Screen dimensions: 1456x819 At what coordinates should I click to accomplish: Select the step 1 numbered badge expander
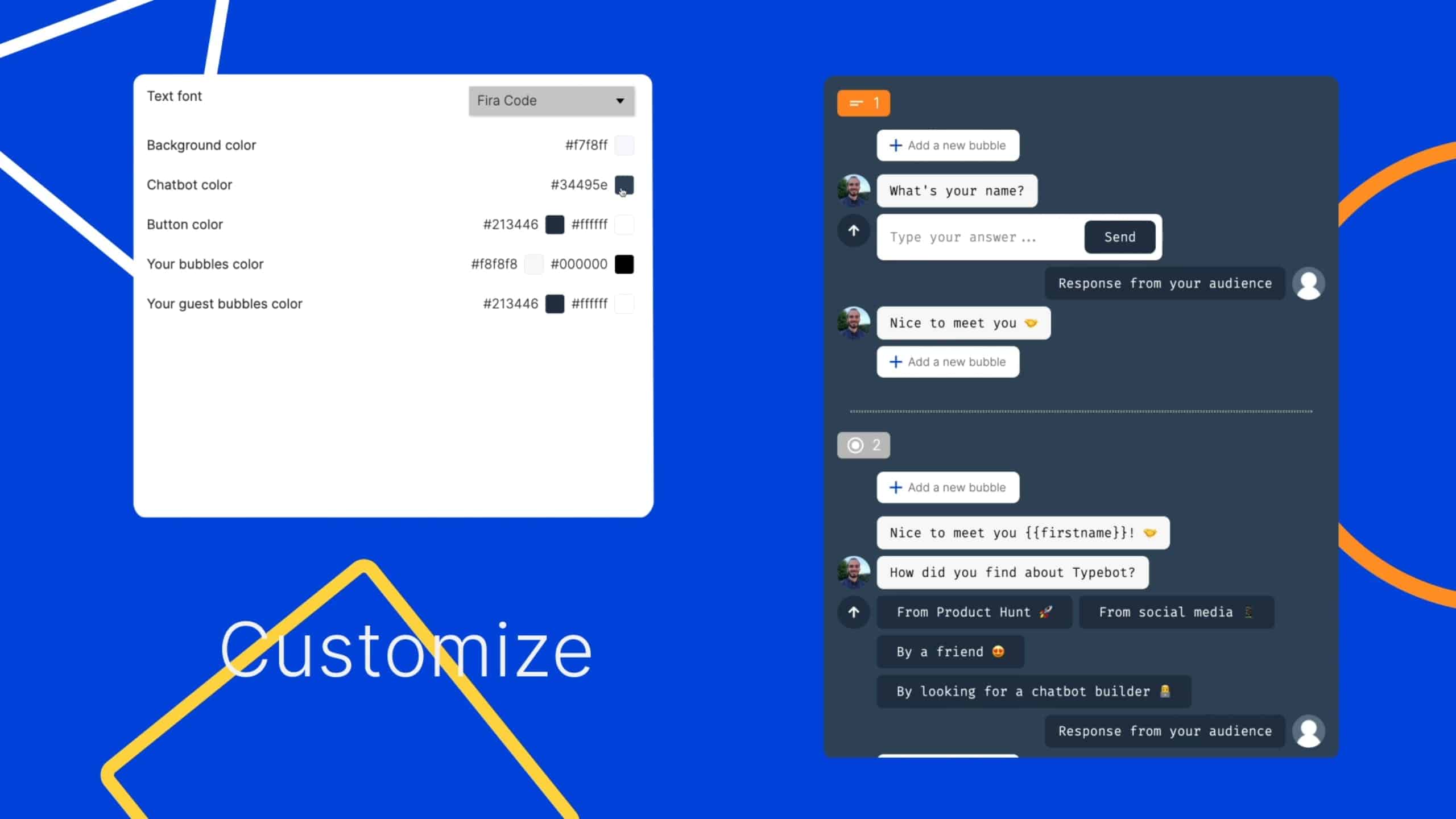pos(863,102)
